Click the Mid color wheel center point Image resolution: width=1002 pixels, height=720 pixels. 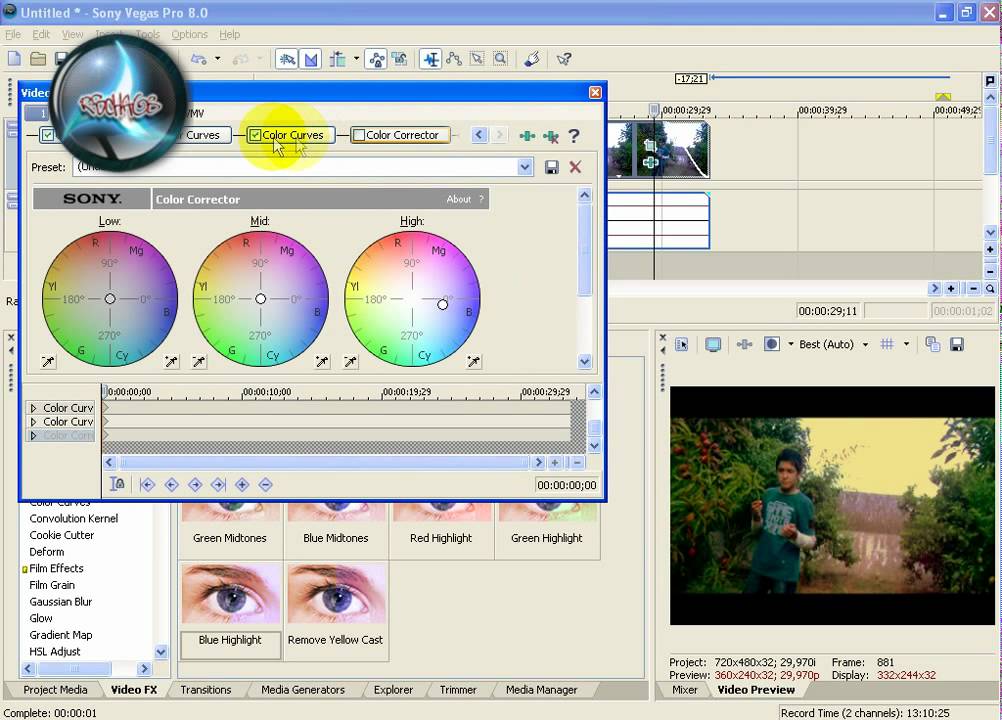click(x=261, y=299)
